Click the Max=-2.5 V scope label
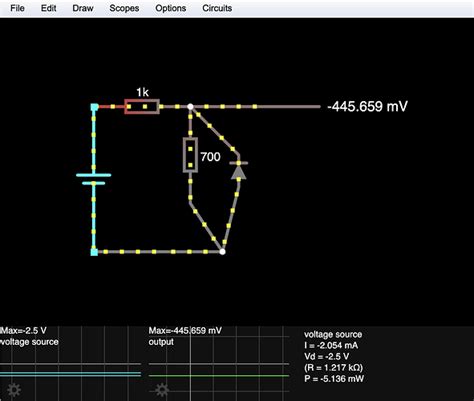Viewport: 474px width, 401px height. coord(23,331)
